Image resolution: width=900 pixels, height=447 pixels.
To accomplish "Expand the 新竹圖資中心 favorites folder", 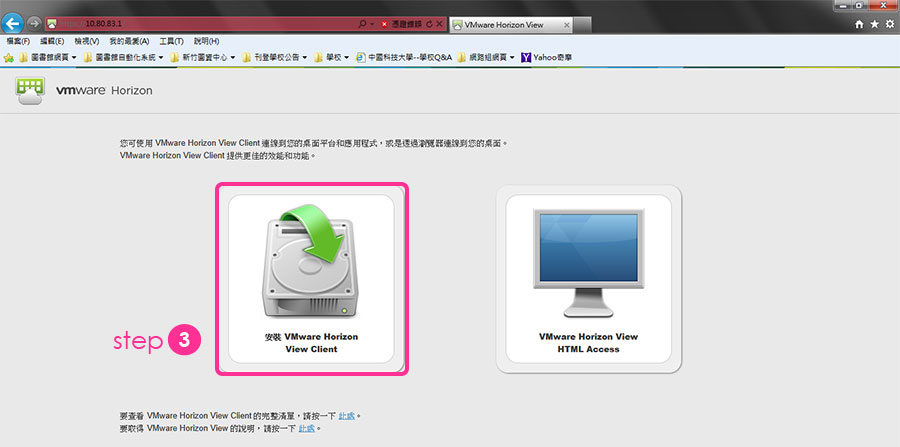I will 204,57.
